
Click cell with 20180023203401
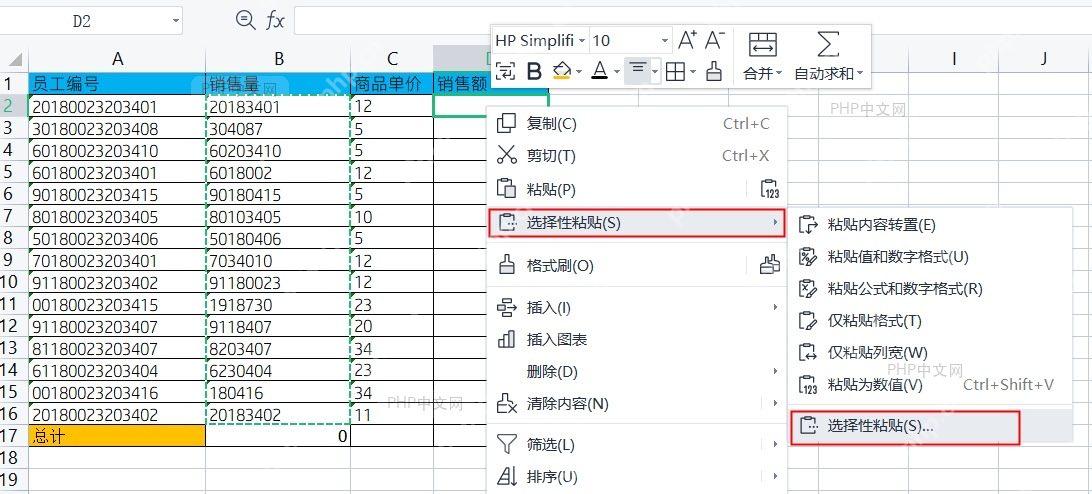coord(117,107)
